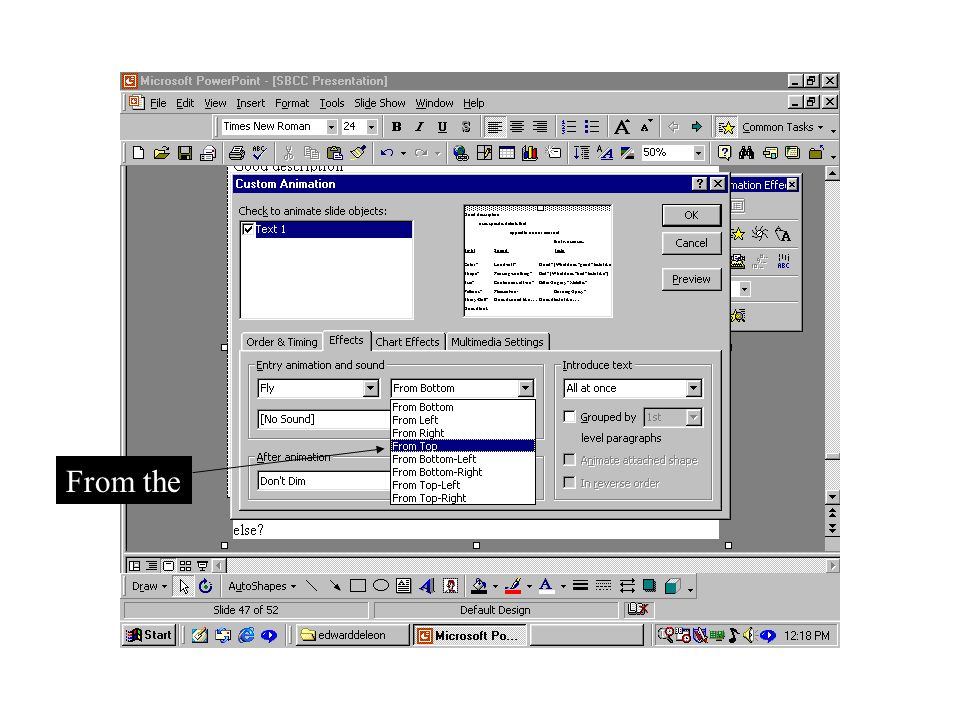Expand the Fly animation type dropdown

(370, 388)
